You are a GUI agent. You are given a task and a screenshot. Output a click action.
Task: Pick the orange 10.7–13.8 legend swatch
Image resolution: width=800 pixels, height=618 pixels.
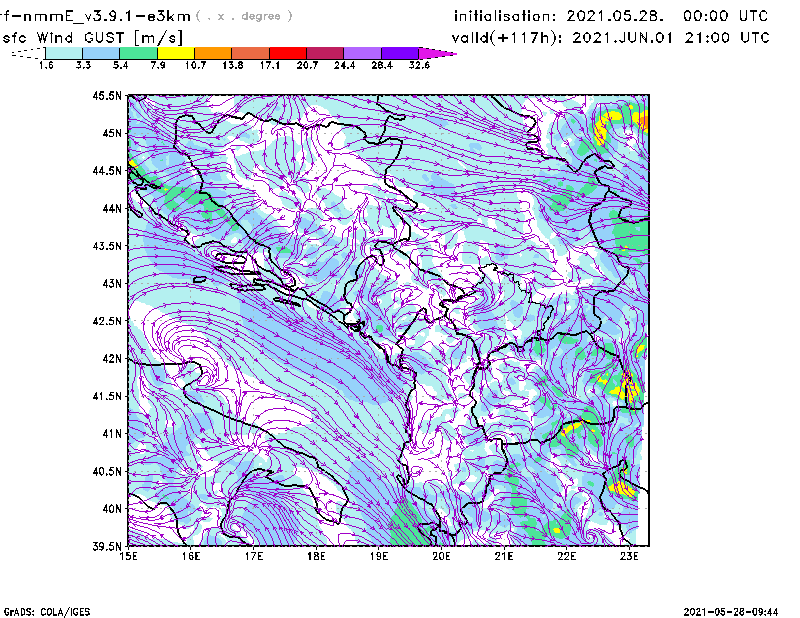pos(213,53)
